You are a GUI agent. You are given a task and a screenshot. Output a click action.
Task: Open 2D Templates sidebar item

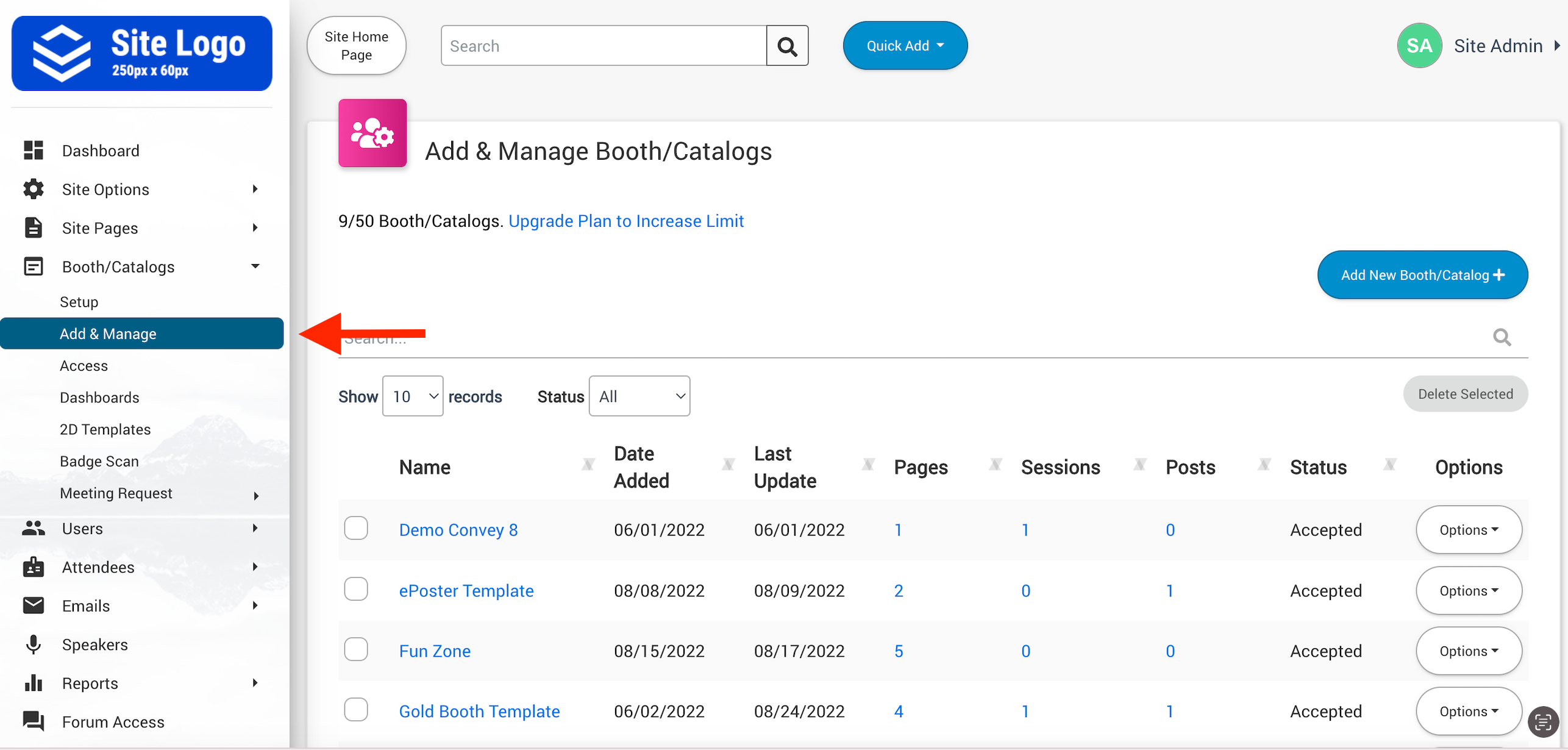(x=105, y=429)
